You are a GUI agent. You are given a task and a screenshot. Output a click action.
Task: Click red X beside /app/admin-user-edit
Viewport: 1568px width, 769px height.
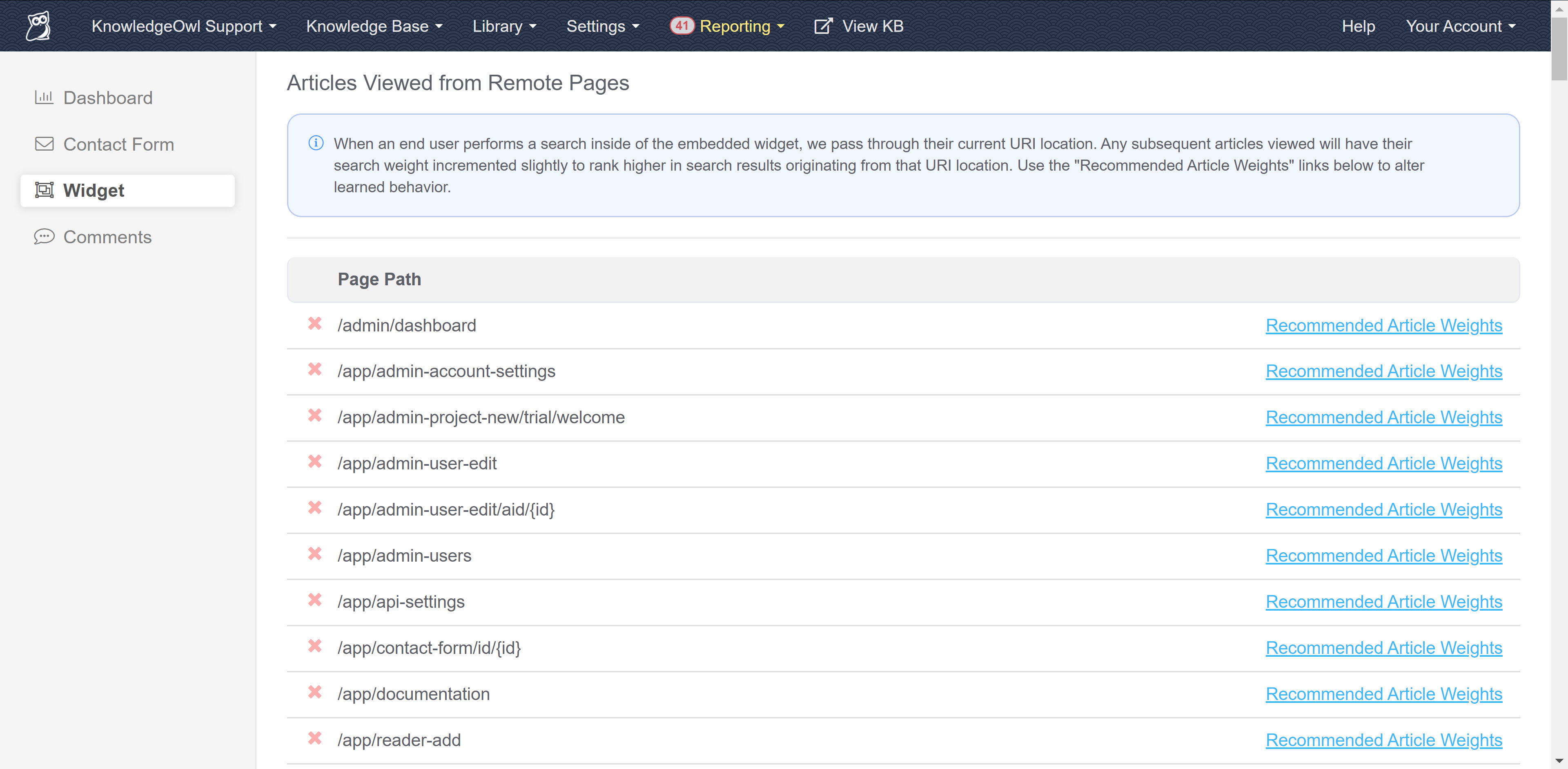[315, 462]
